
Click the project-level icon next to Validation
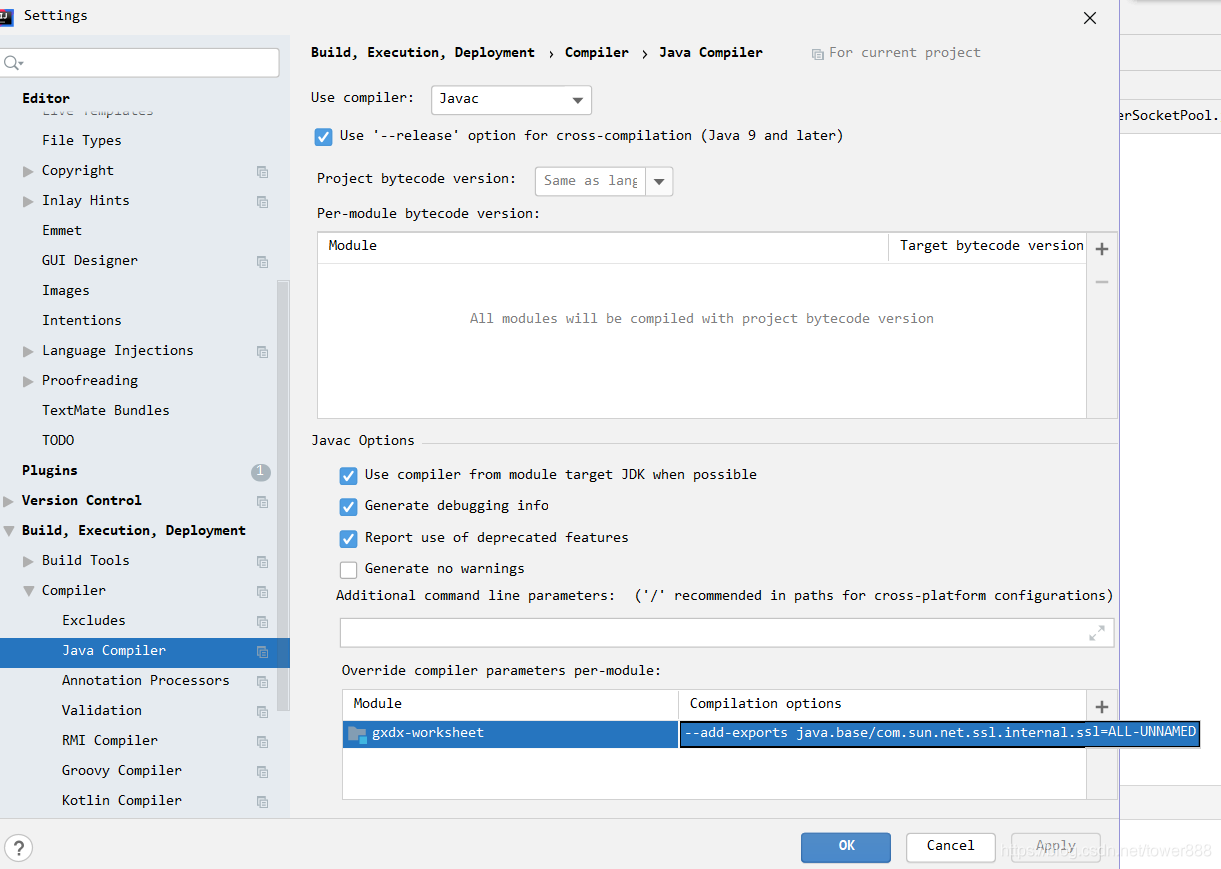click(x=262, y=711)
